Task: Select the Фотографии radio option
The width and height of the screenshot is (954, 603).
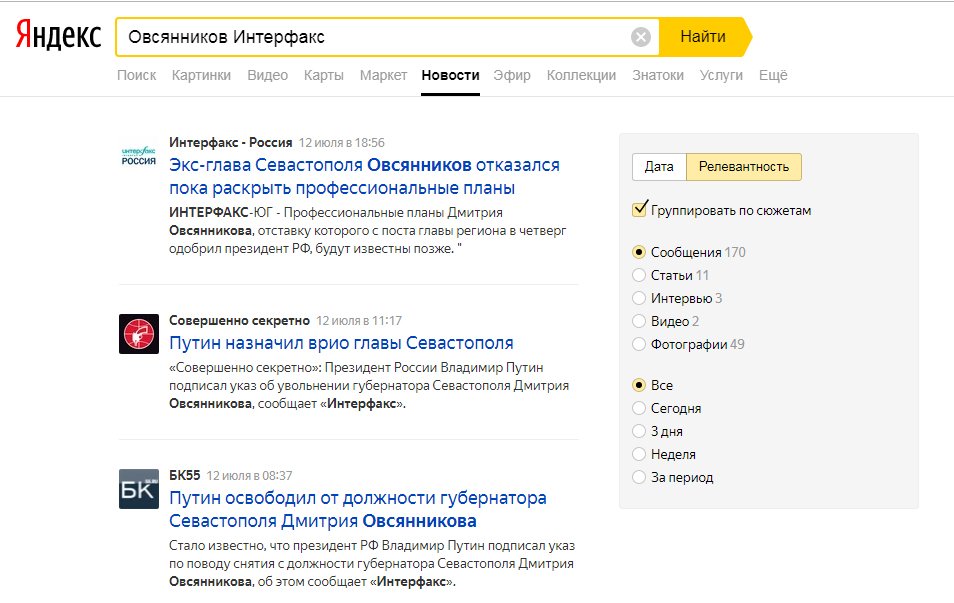Action: click(640, 344)
